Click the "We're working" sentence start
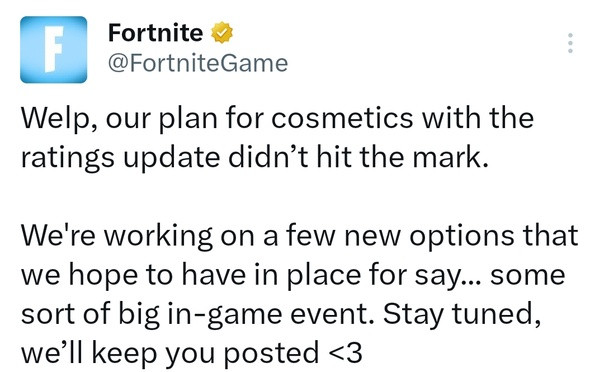 (x=117, y=236)
